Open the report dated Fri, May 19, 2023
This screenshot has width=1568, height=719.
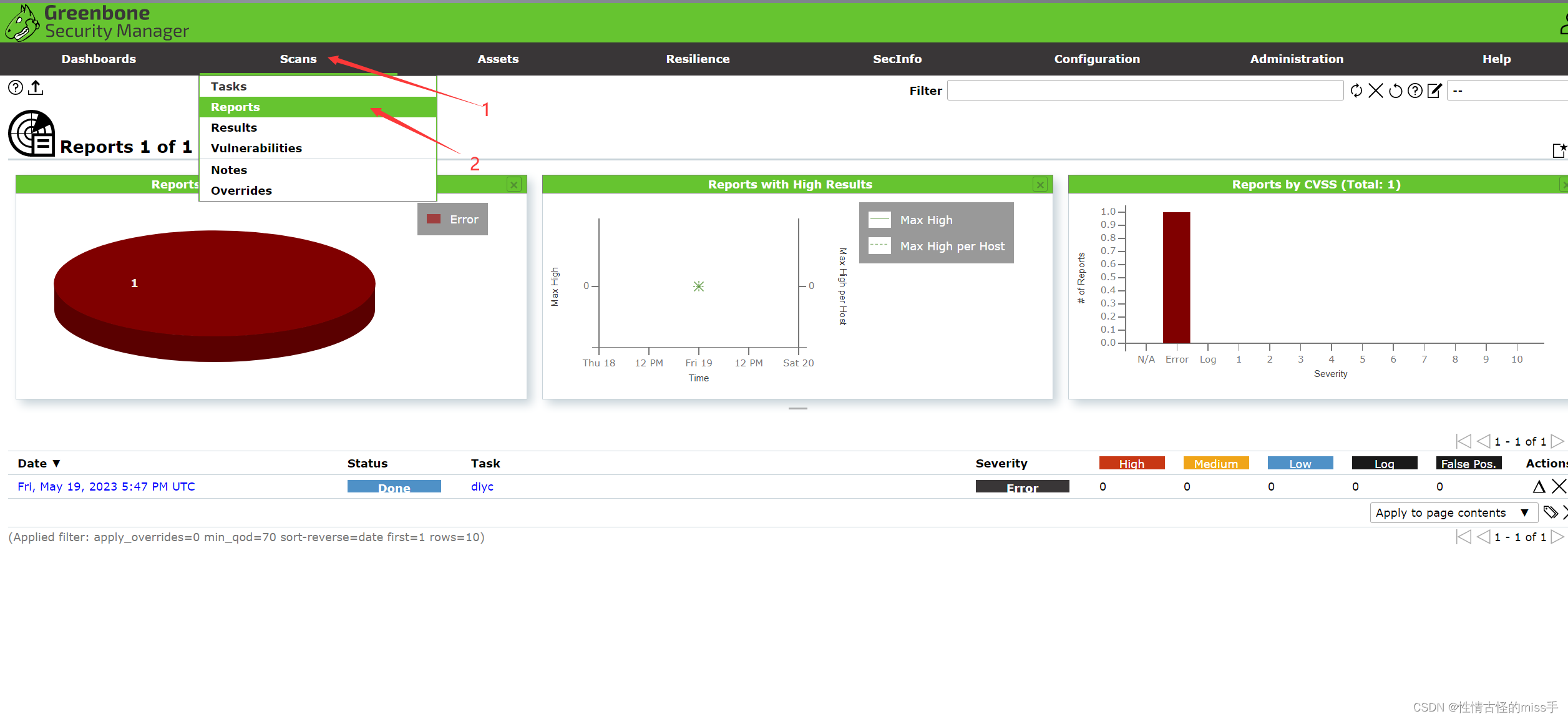click(x=106, y=487)
